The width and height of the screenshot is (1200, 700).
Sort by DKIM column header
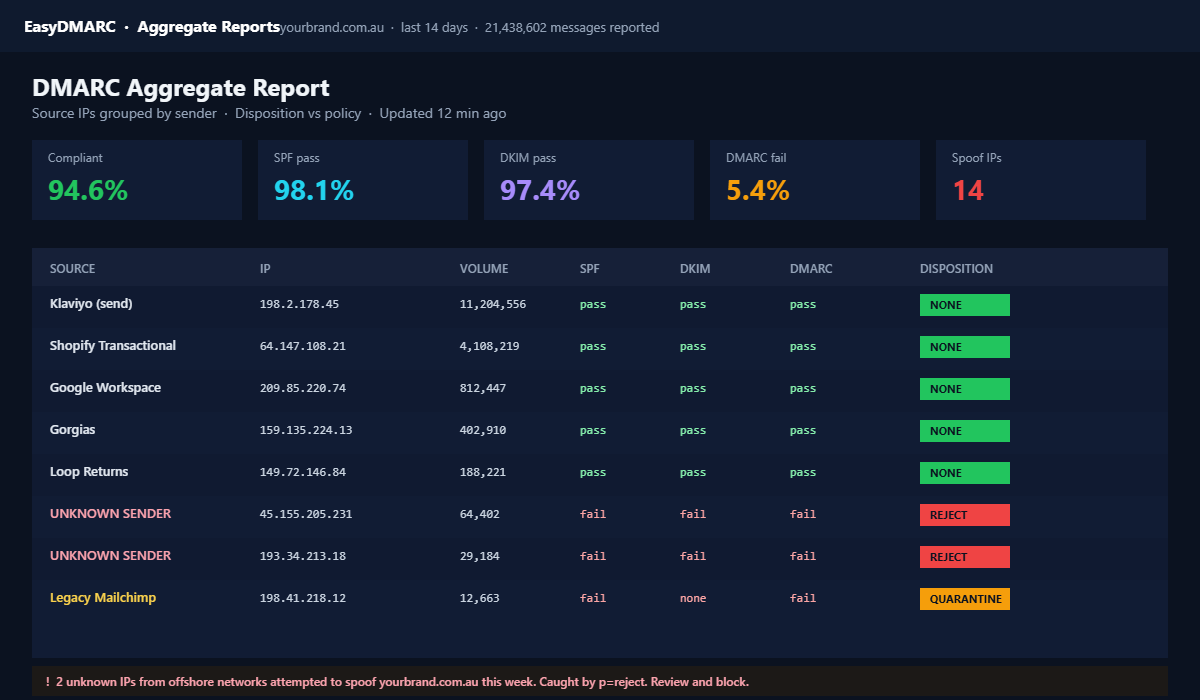click(695, 269)
